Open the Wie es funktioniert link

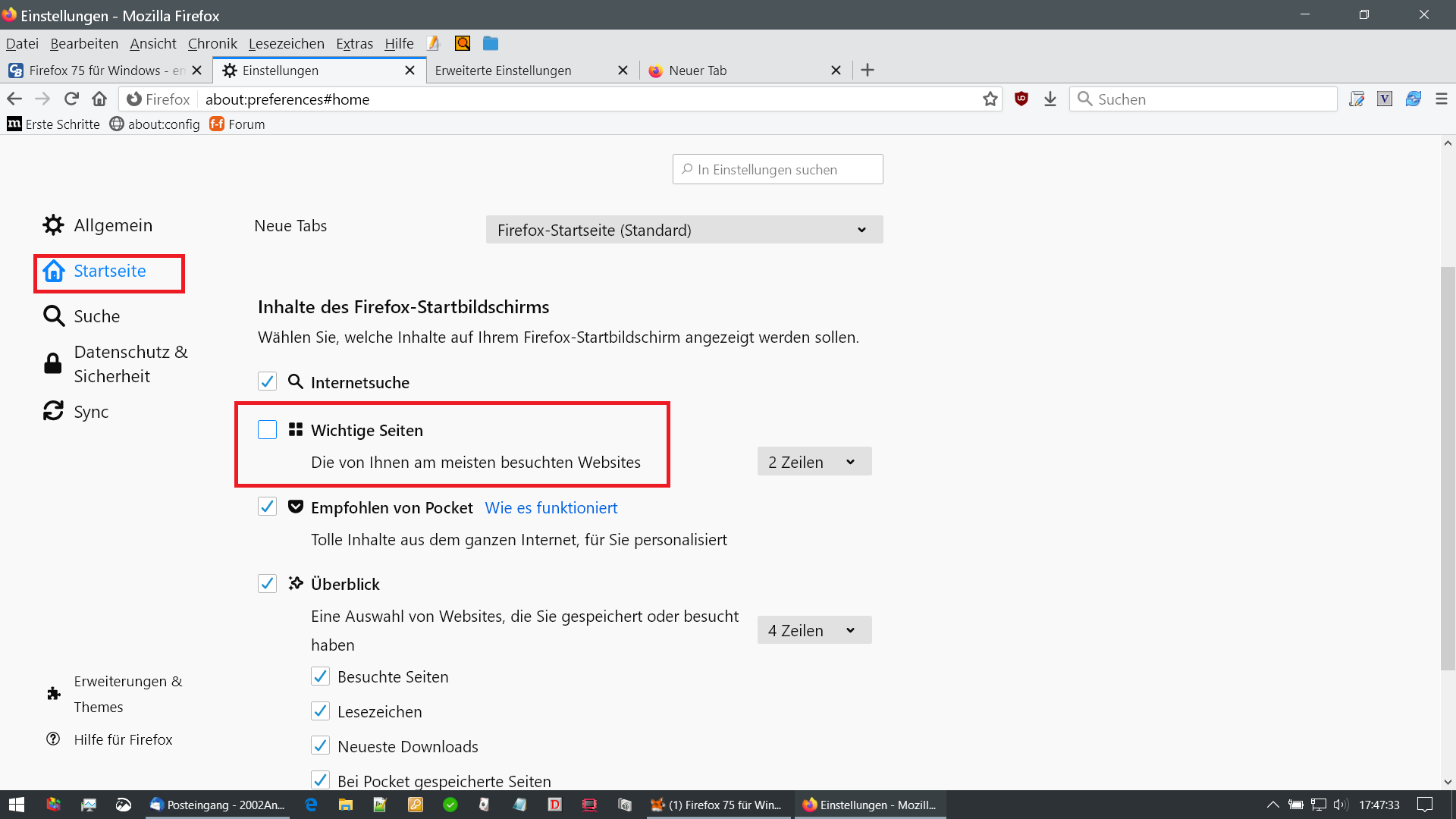tap(551, 508)
